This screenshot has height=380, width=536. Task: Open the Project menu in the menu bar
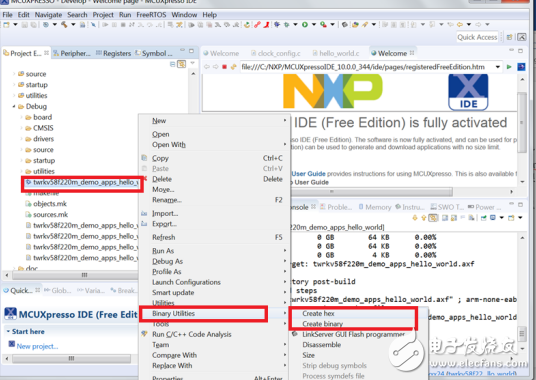click(x=103, y=15)
